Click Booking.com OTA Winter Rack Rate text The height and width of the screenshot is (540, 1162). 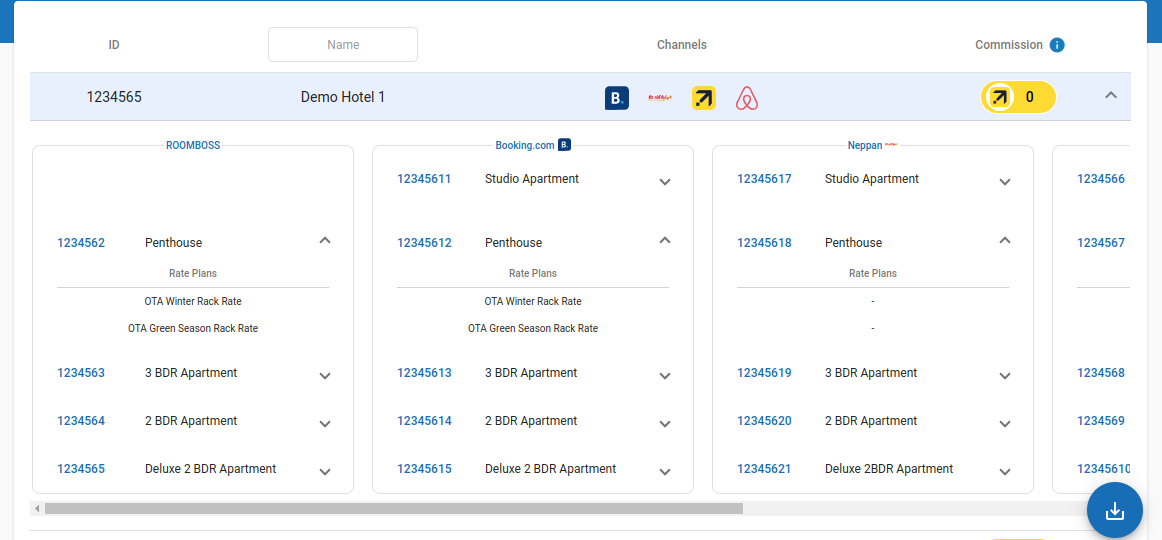pos(533,301)
